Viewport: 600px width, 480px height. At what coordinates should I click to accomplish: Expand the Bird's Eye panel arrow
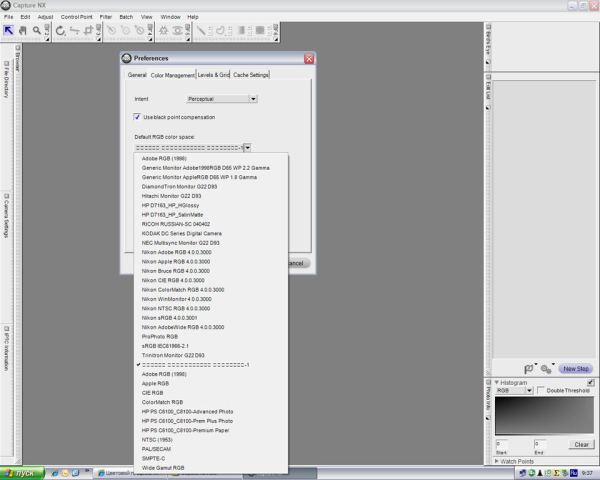488,62
